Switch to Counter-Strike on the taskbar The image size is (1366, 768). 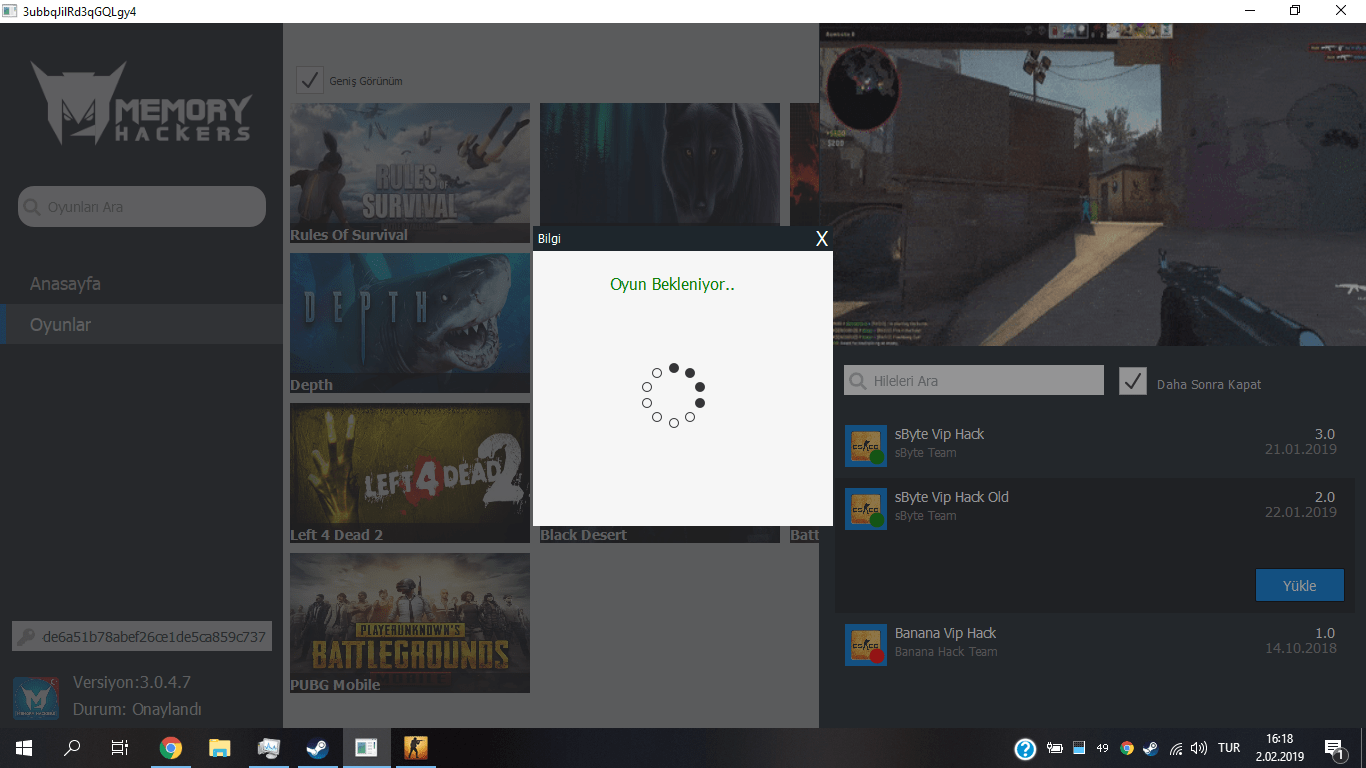414,748
